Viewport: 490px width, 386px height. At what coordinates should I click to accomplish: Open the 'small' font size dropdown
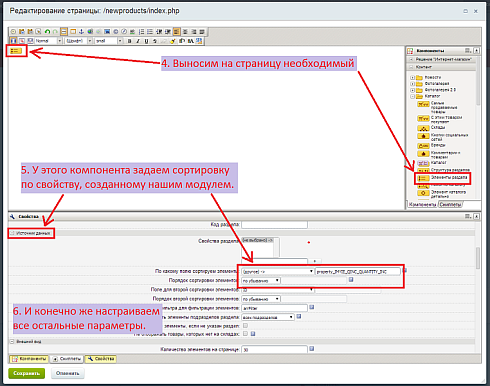click(x=108, y=41)
